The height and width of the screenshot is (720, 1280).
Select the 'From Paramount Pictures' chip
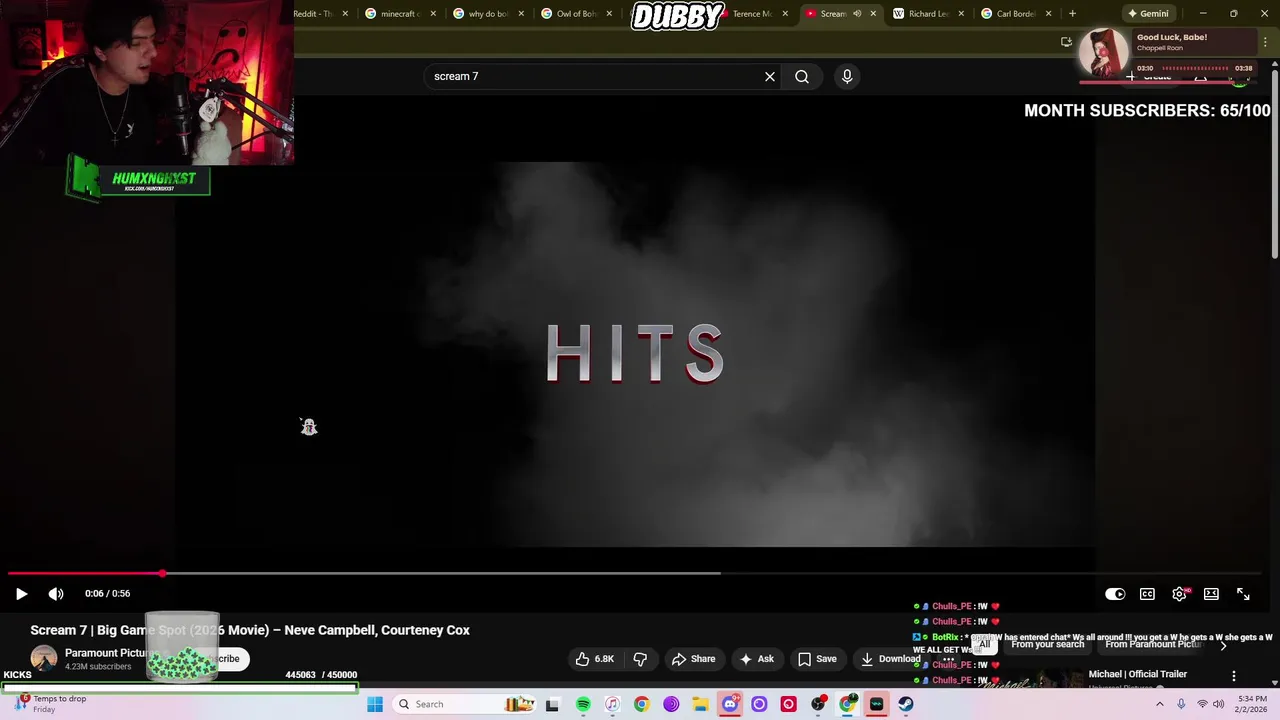(x=1153, y=645)
